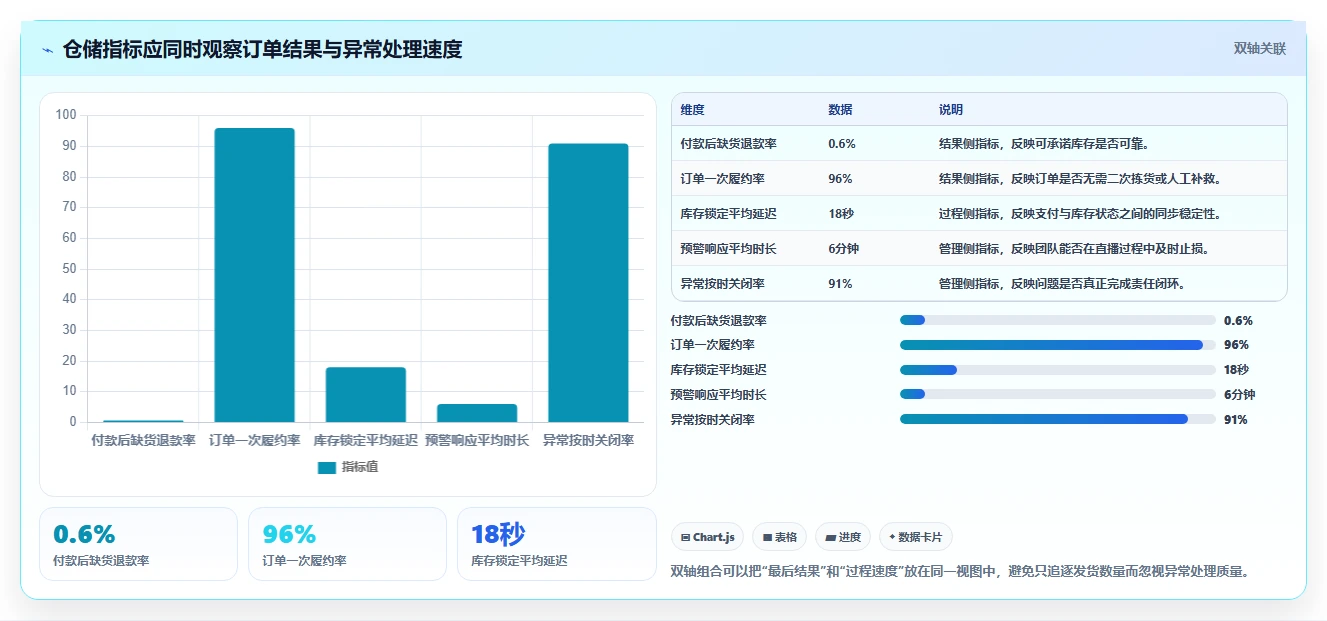
Task: Click the 异常按时关闭率 progress bar
Action: [x=1058, y=419]
